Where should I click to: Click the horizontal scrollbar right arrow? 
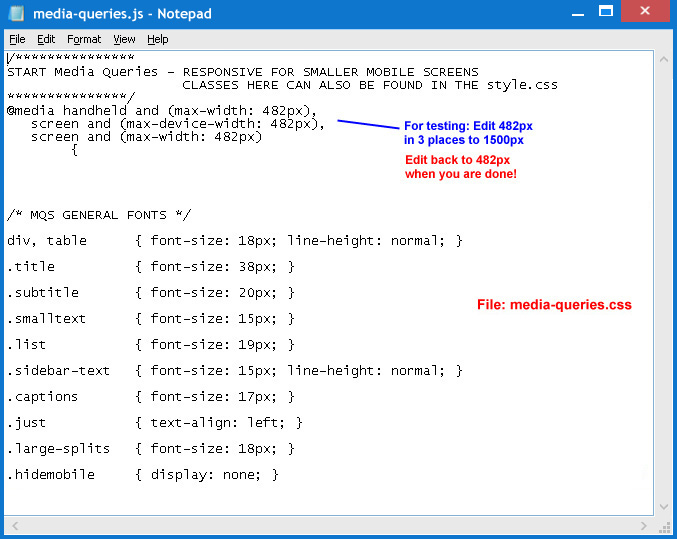click(x=644, y=526)
